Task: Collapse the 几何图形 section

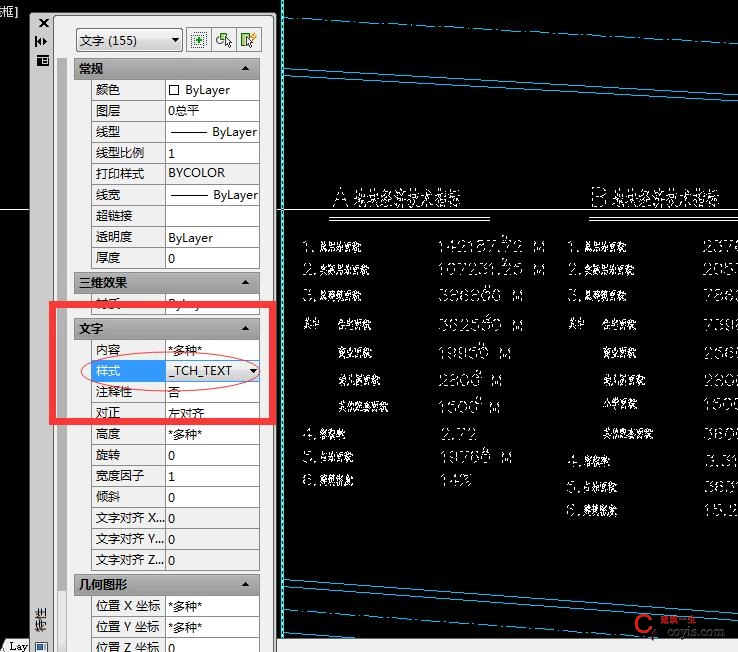Action: pyautogui.click(x=245, y=584)
